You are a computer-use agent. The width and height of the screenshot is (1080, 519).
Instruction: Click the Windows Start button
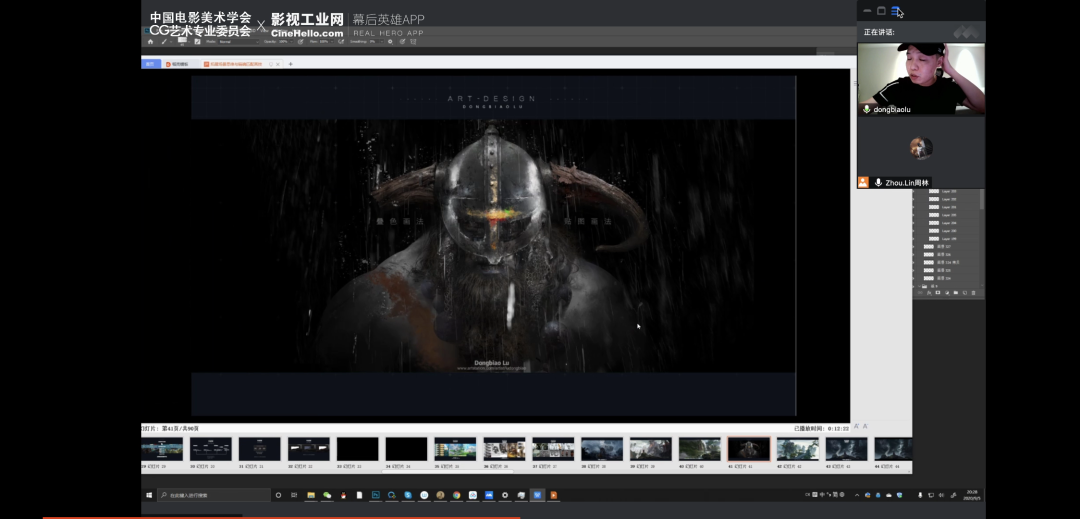150,495
